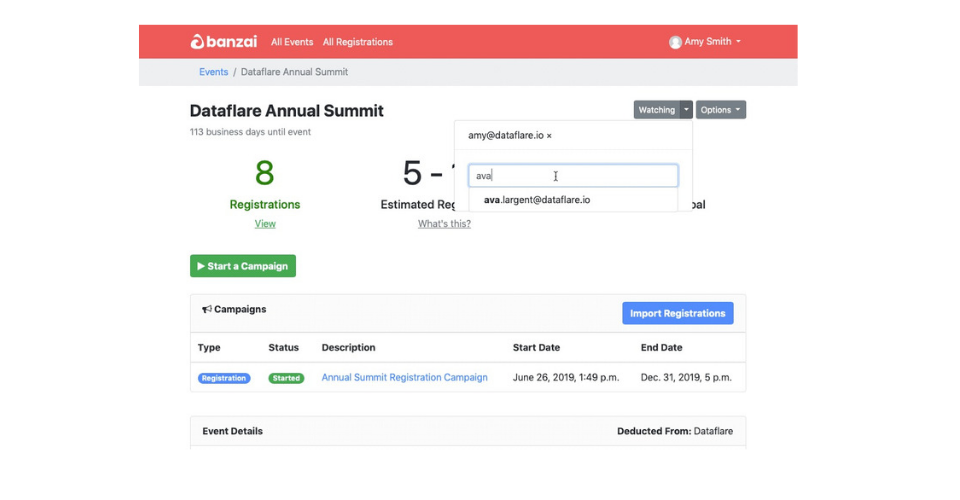
Task: Click the green Started status badge
Action: tap(286, 378)
